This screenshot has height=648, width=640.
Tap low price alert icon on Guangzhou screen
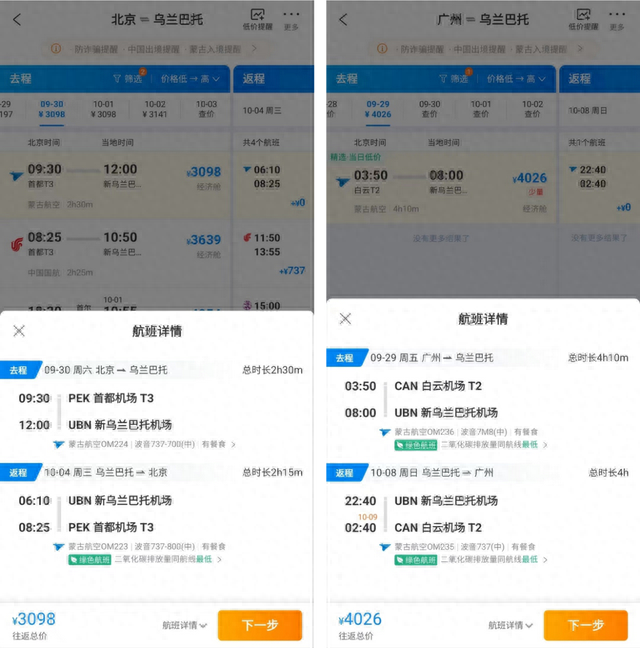583,20
